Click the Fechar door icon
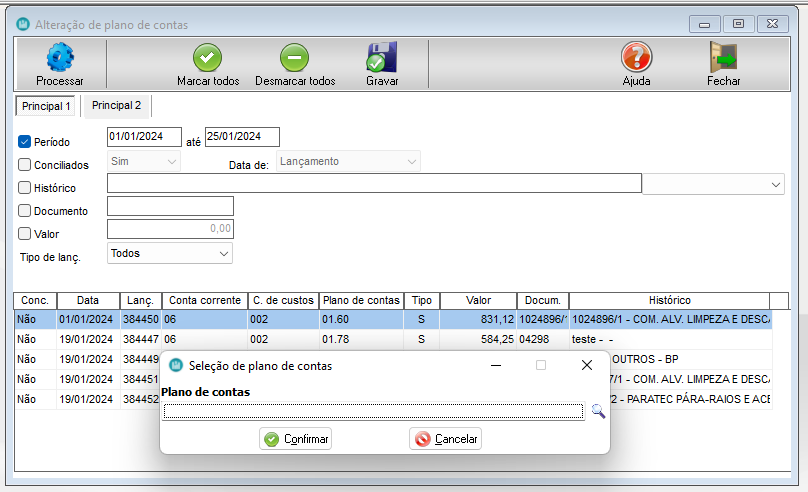Screen dimensions: 808x492 point(723,58)
